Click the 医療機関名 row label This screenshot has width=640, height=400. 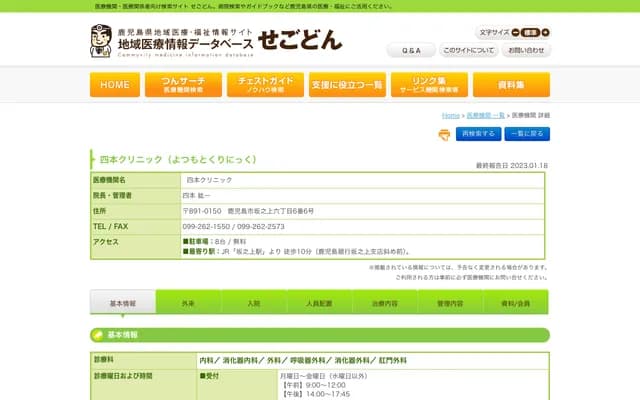click(x=109, y=180)
